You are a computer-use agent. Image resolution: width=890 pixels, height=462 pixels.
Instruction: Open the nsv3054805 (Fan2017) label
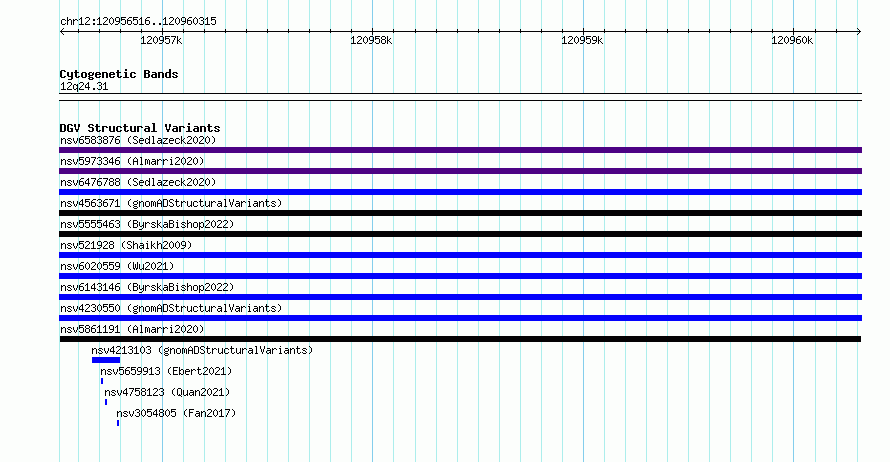click(176, 413)
